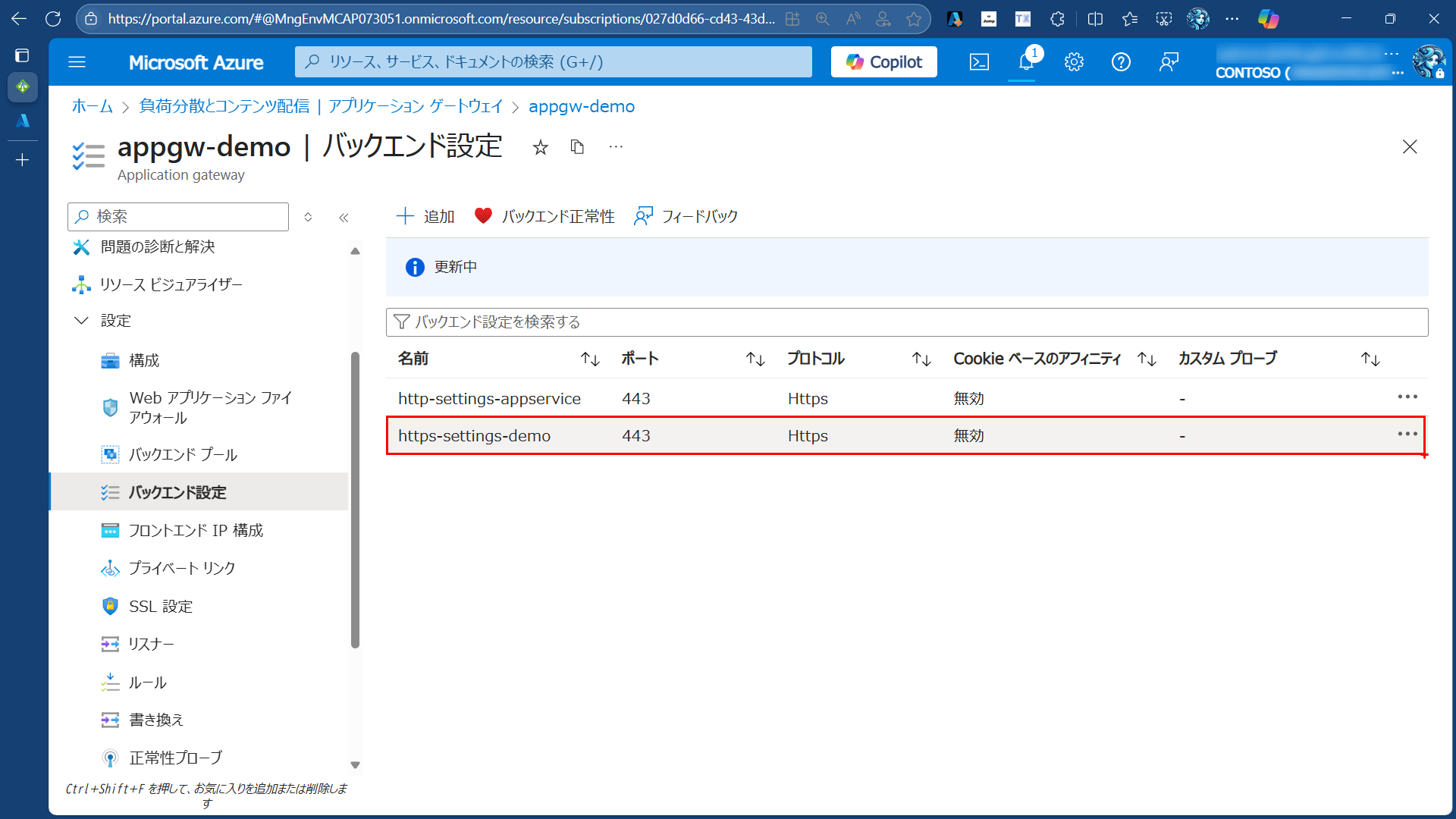This screenshot has width=1456, height=819.
Task: Add appgw-demo to favorites with the star
Action: coord(540,147)
